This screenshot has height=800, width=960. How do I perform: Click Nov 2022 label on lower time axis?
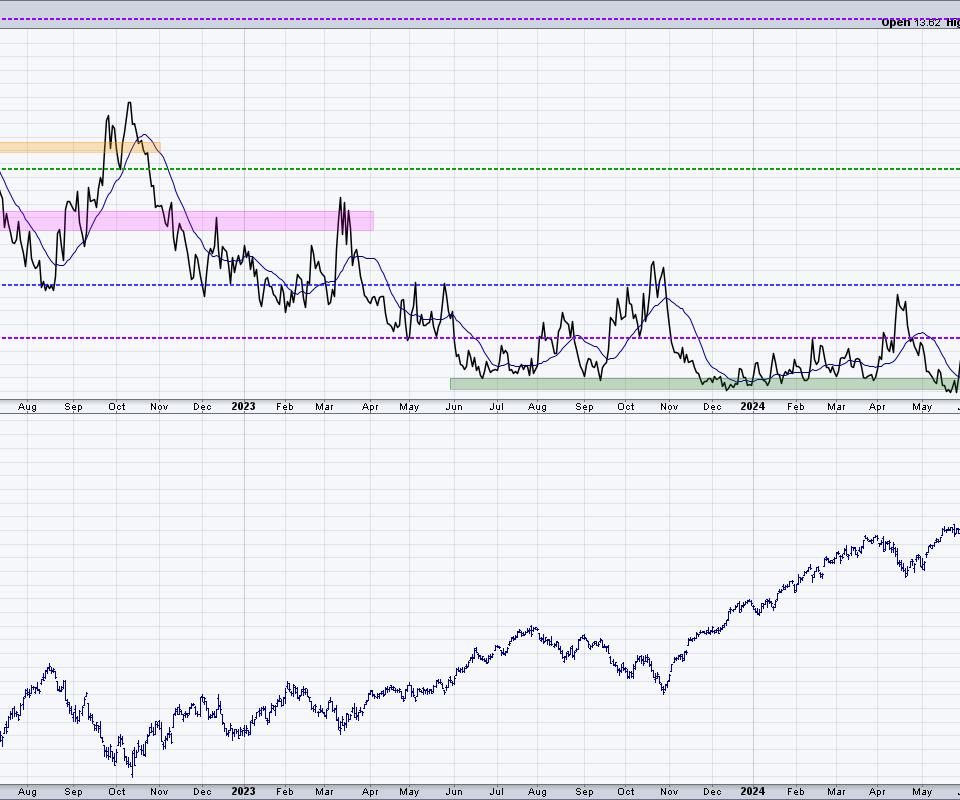coord(159,791)
